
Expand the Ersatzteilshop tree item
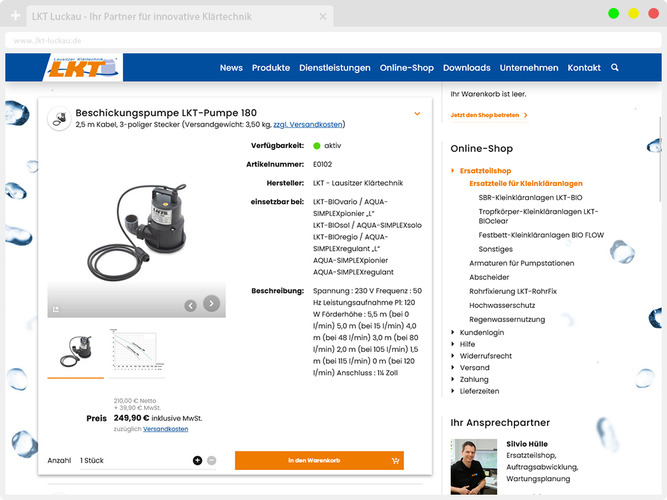485,171
